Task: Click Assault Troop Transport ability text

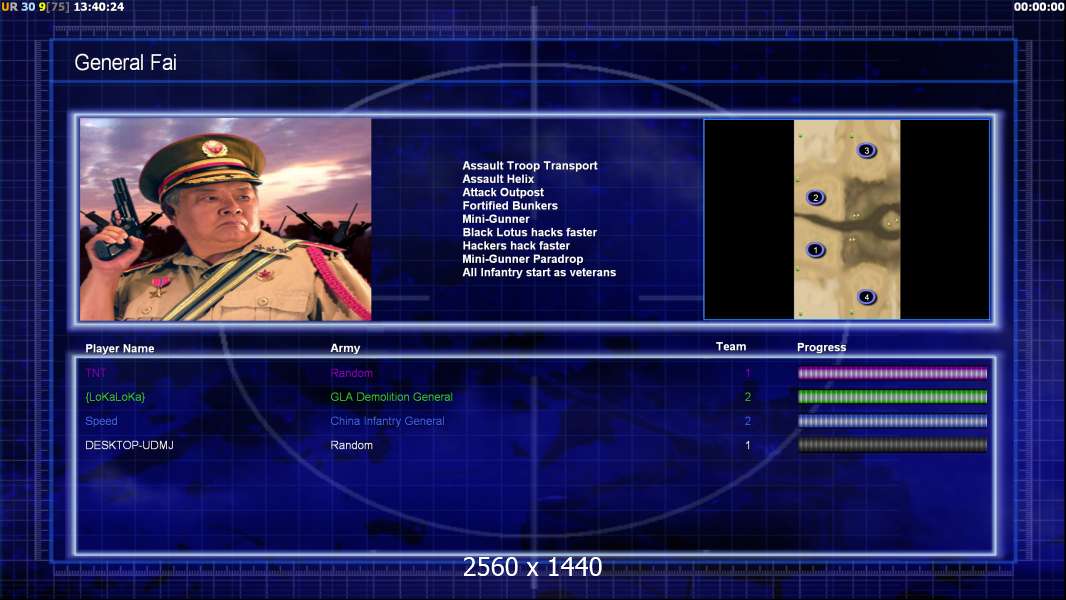Action: pos(530,166)
